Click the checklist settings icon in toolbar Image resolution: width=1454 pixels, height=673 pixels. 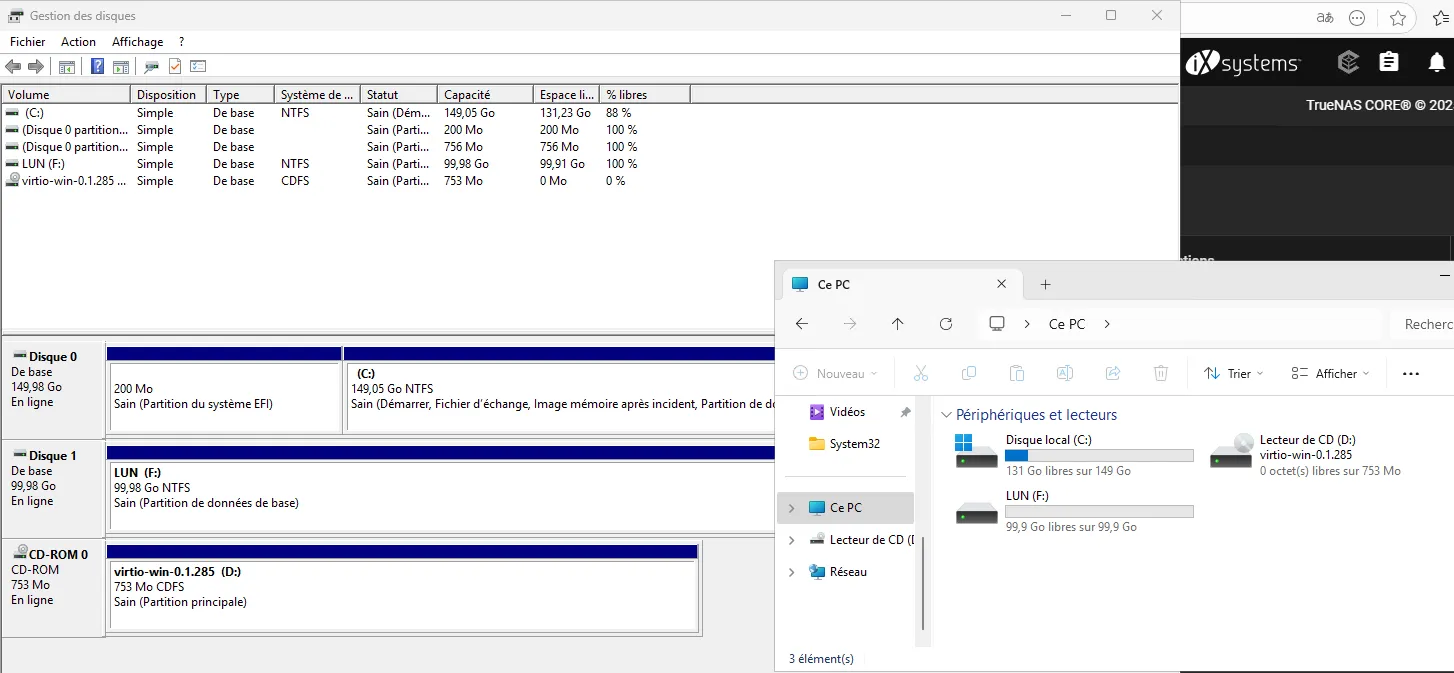click(198, 67)
